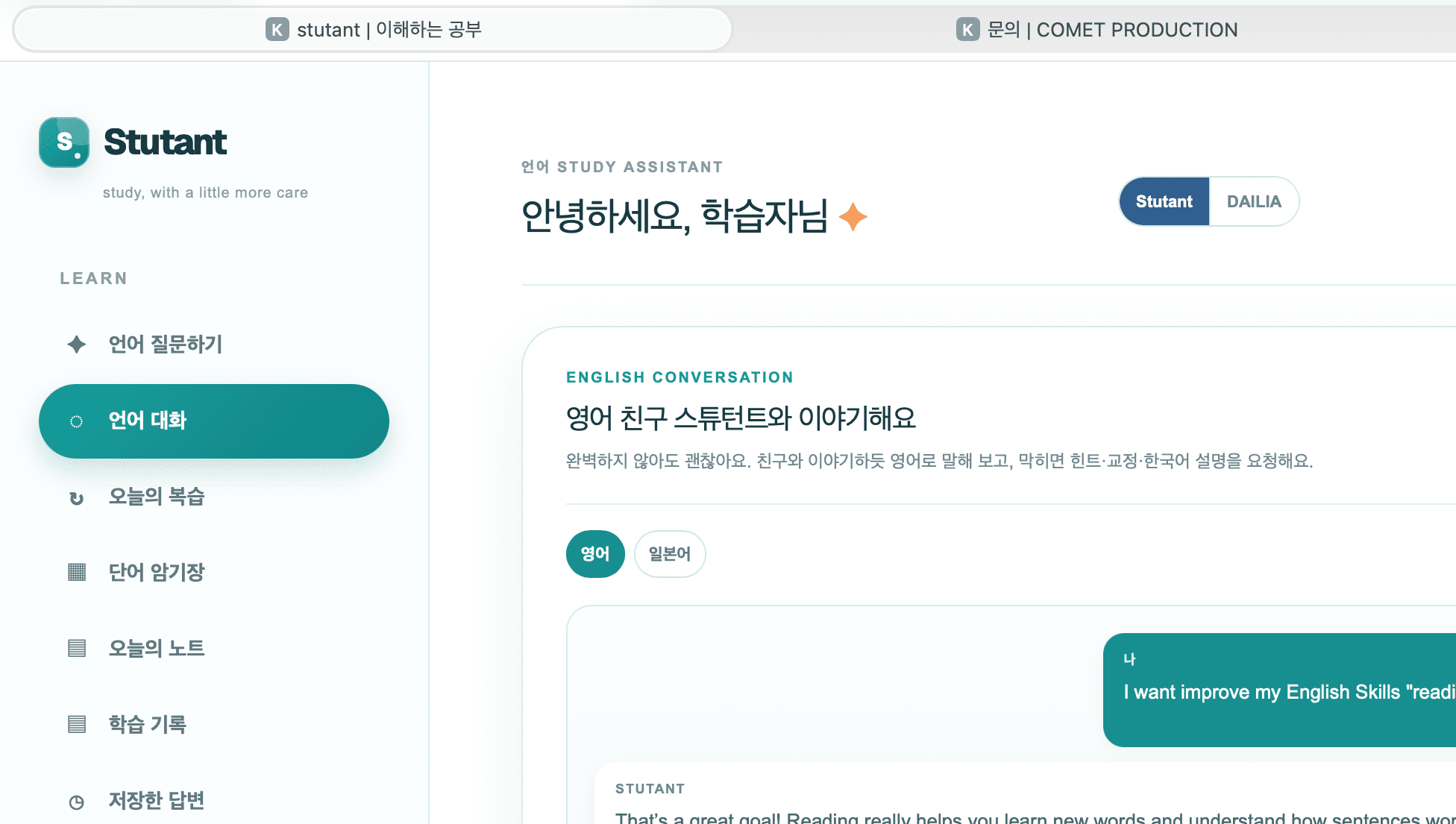
Task: Click the note icon beside 오늘의 노트
Action: coord(76,648)
